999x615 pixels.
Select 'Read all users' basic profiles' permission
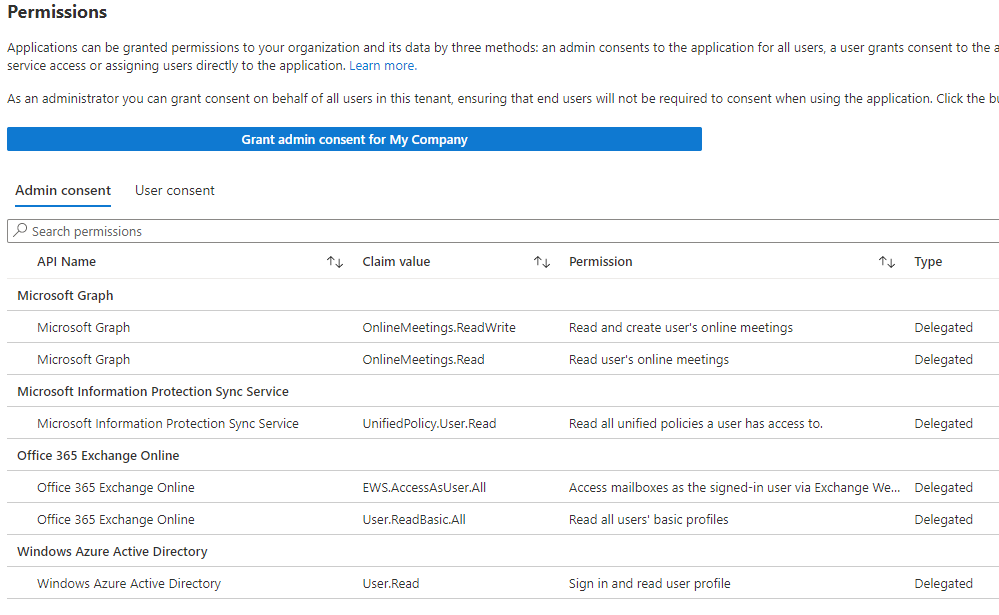point(649,519)
